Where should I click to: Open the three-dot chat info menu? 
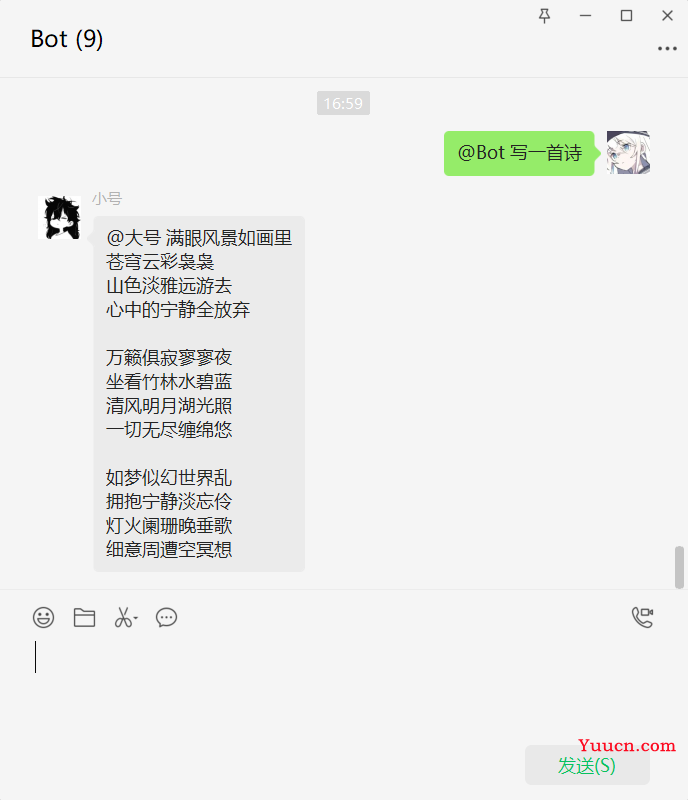coord(667,49)
